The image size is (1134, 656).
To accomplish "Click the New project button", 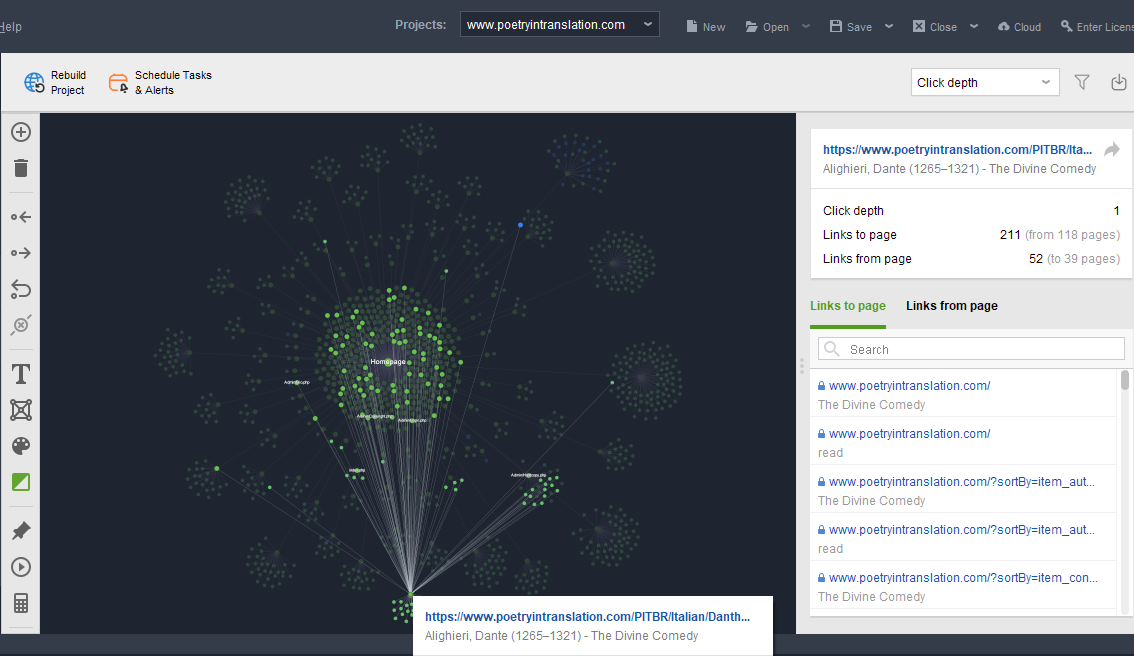I will tap(705, 27).
